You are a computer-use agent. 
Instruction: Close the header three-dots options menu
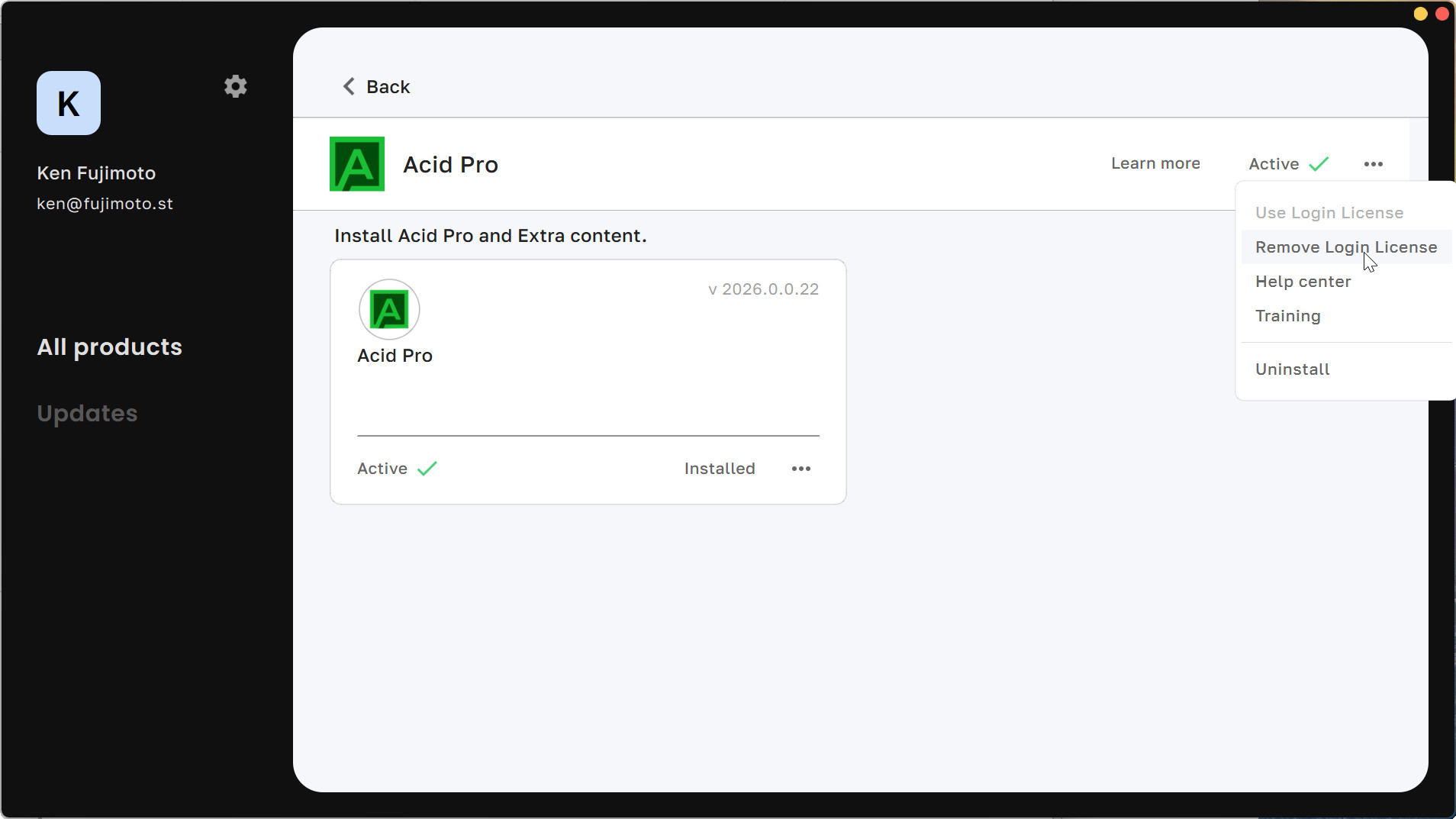(1374, 164)
